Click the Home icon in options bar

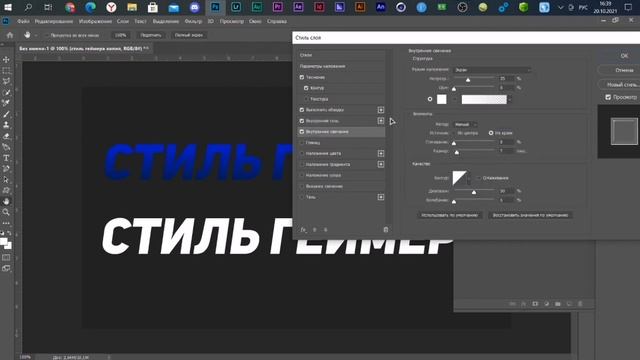point(10,35)
